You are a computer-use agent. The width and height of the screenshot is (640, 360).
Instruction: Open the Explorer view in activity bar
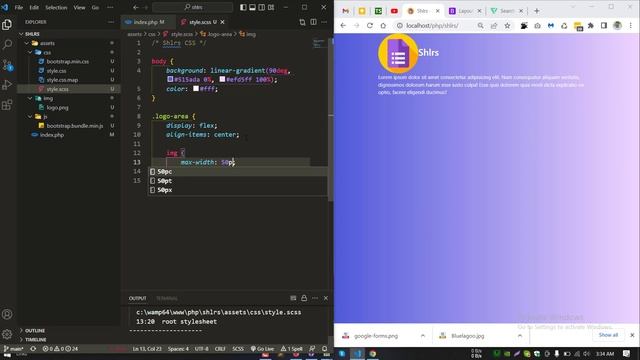(x=7, y=24)
